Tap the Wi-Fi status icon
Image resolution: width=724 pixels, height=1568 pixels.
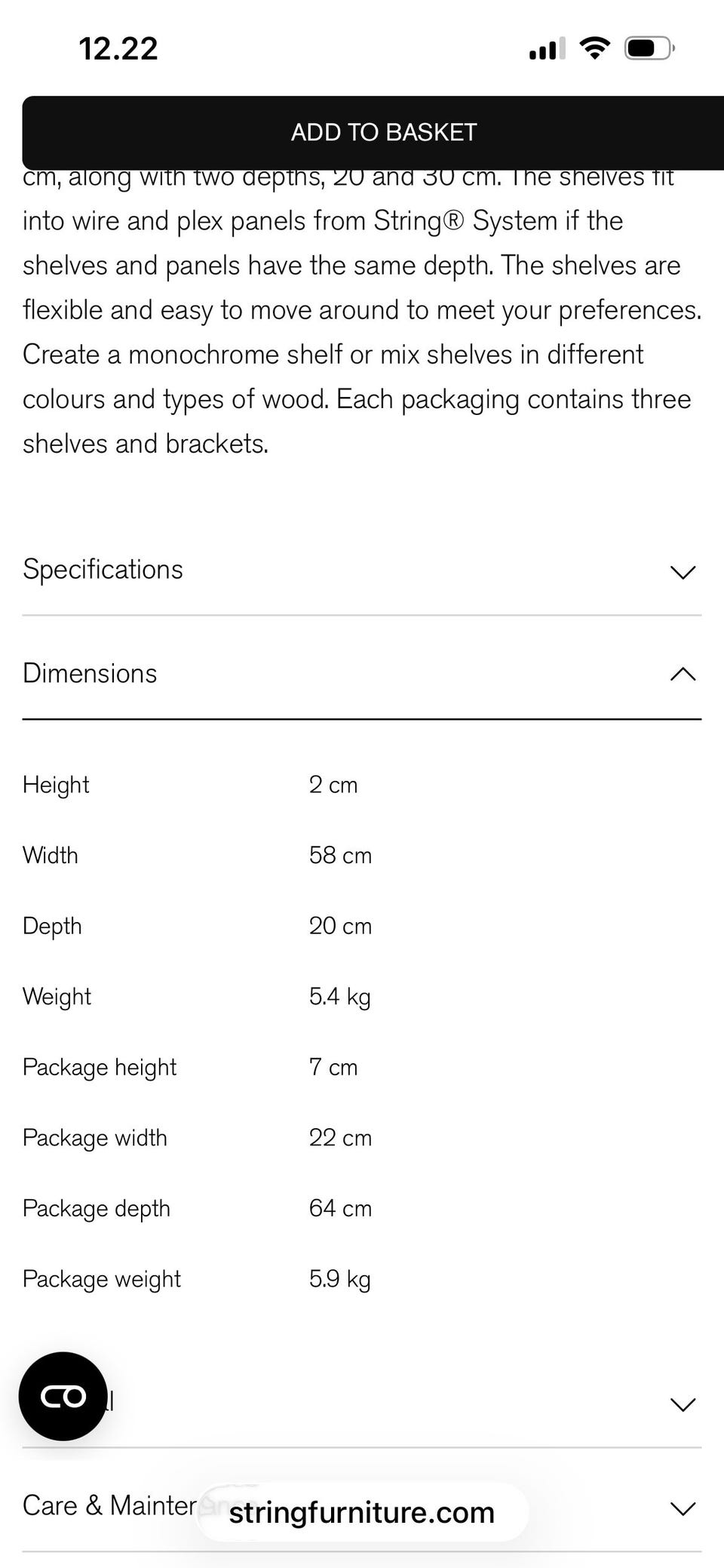click(594, 49)
